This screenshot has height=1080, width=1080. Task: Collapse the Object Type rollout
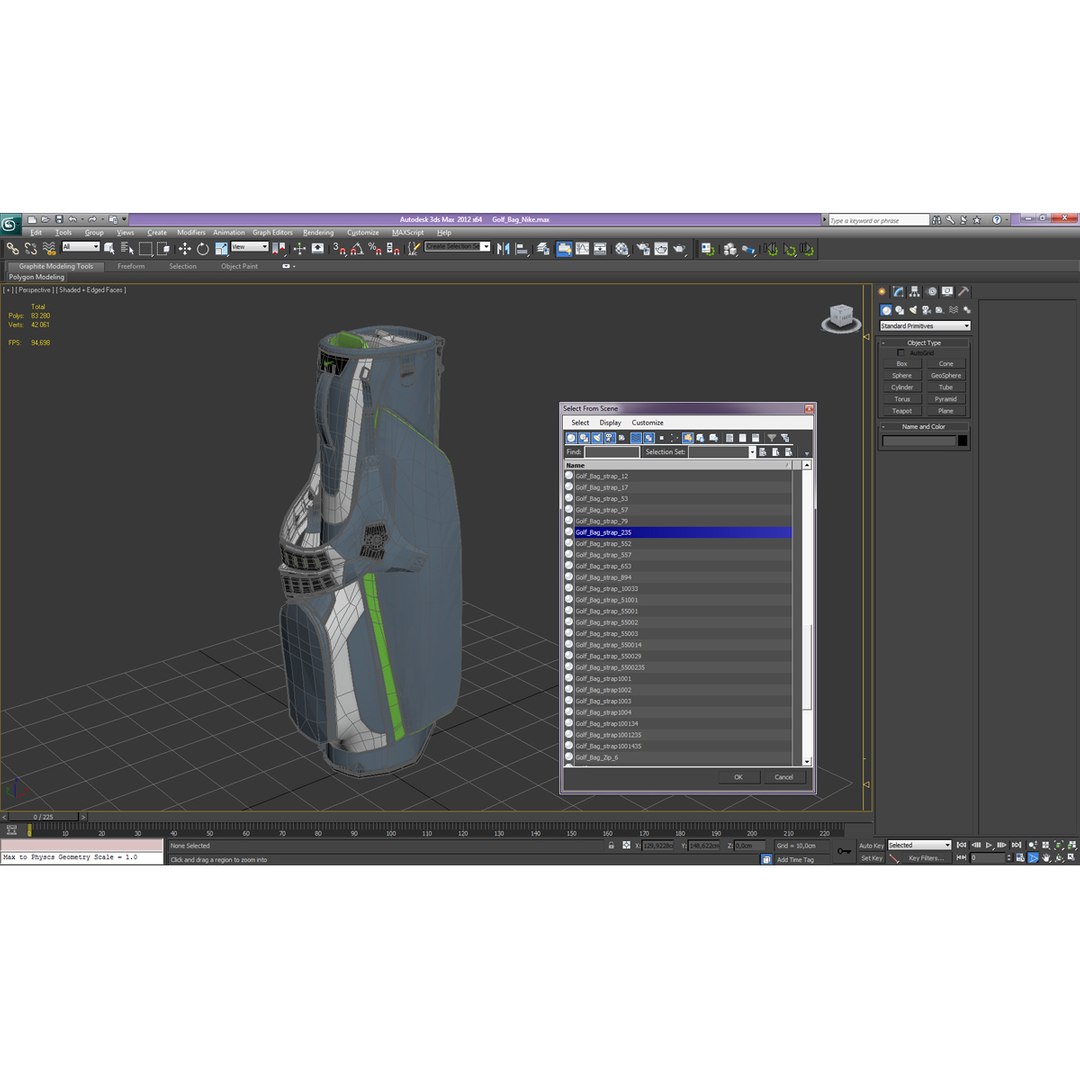click(x=924, y=342)
